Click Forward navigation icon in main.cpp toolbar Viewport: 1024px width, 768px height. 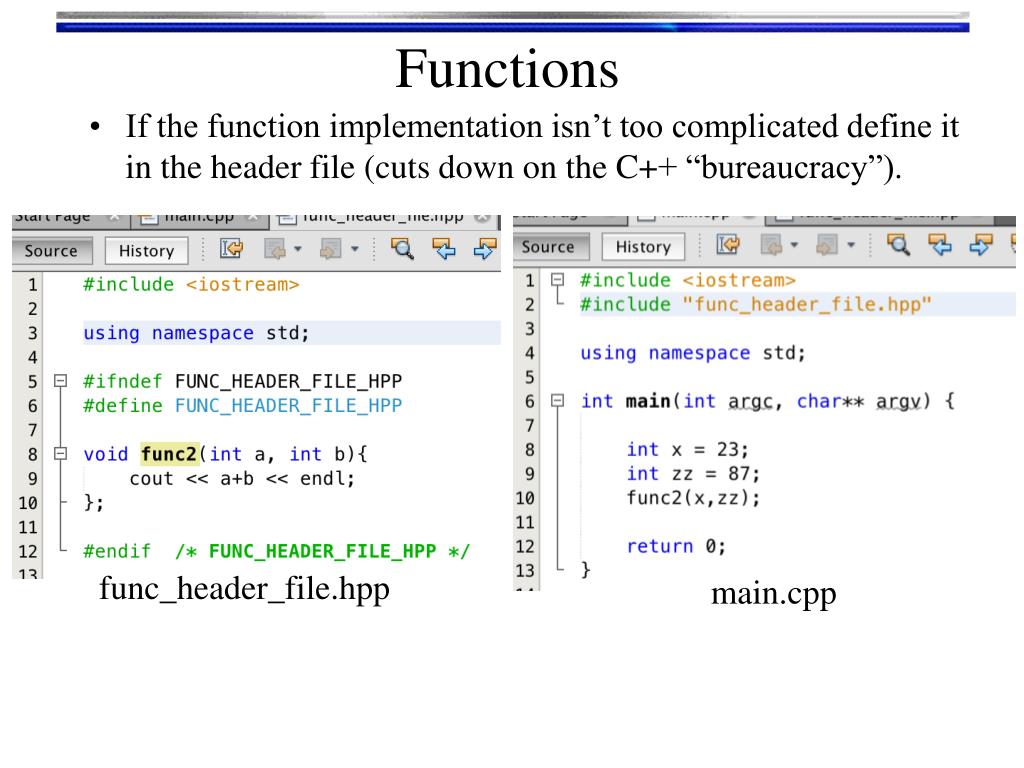tap(827, 245)
